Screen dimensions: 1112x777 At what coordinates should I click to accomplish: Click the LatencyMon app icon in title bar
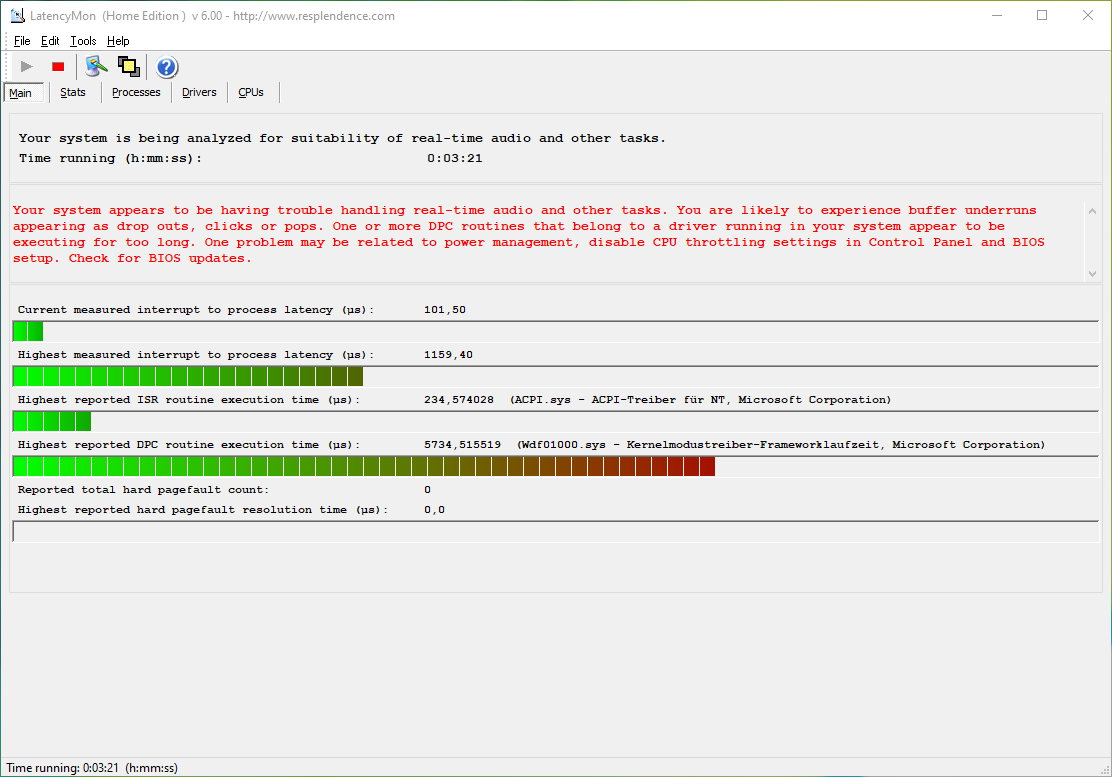coord(17,16)
